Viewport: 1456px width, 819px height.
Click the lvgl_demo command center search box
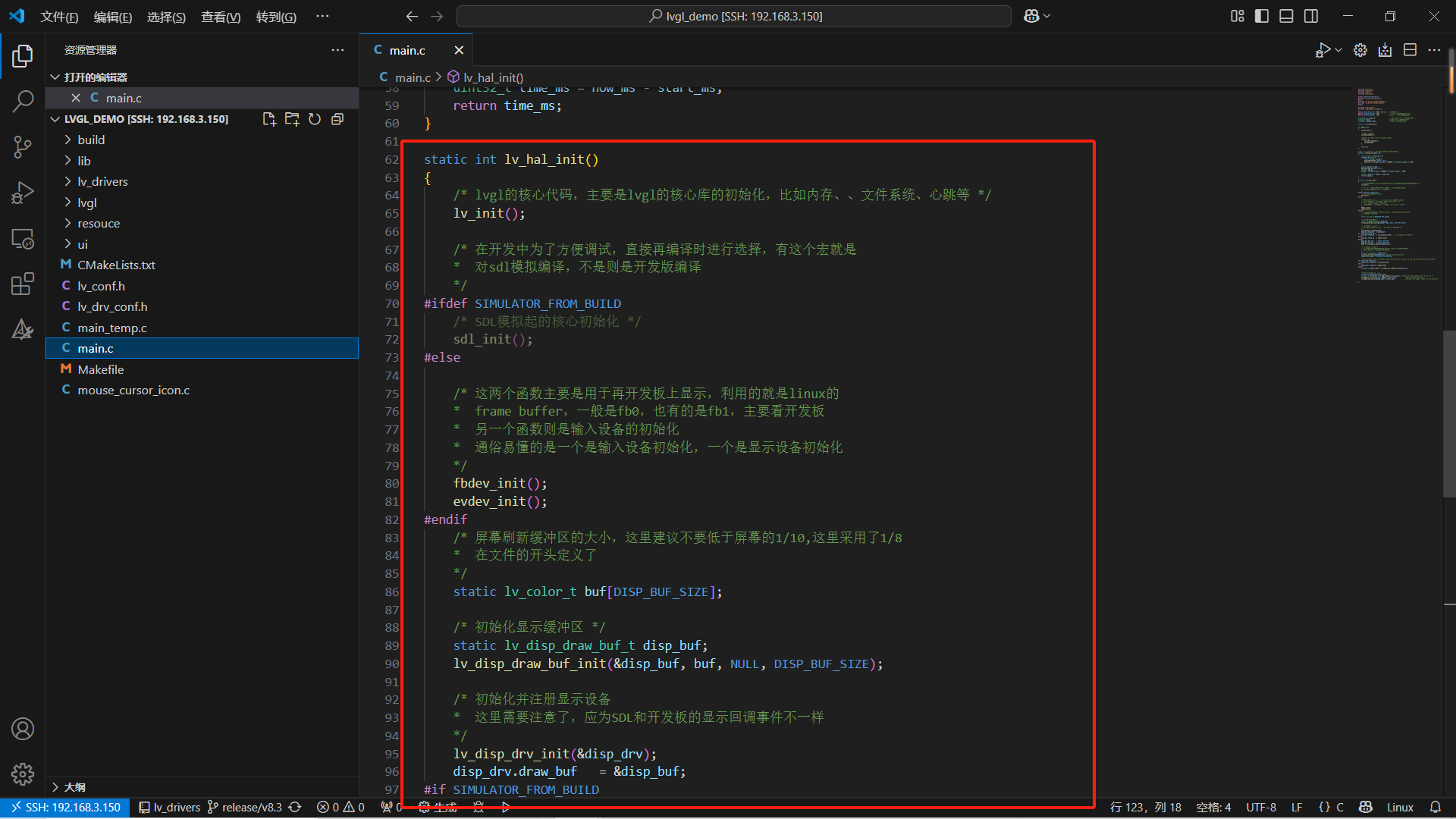734,16
